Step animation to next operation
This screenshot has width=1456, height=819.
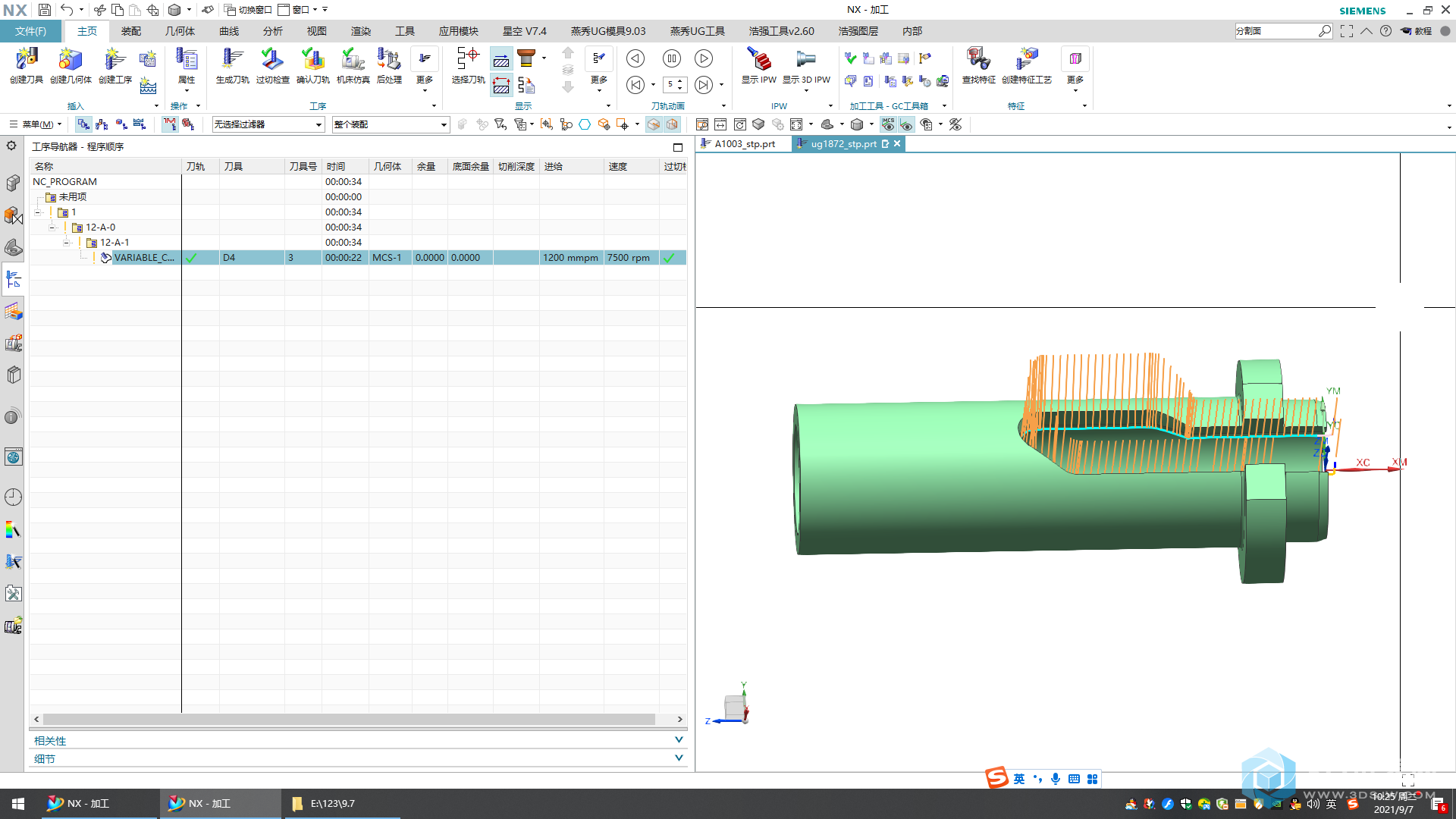click(x=704, y=85)
